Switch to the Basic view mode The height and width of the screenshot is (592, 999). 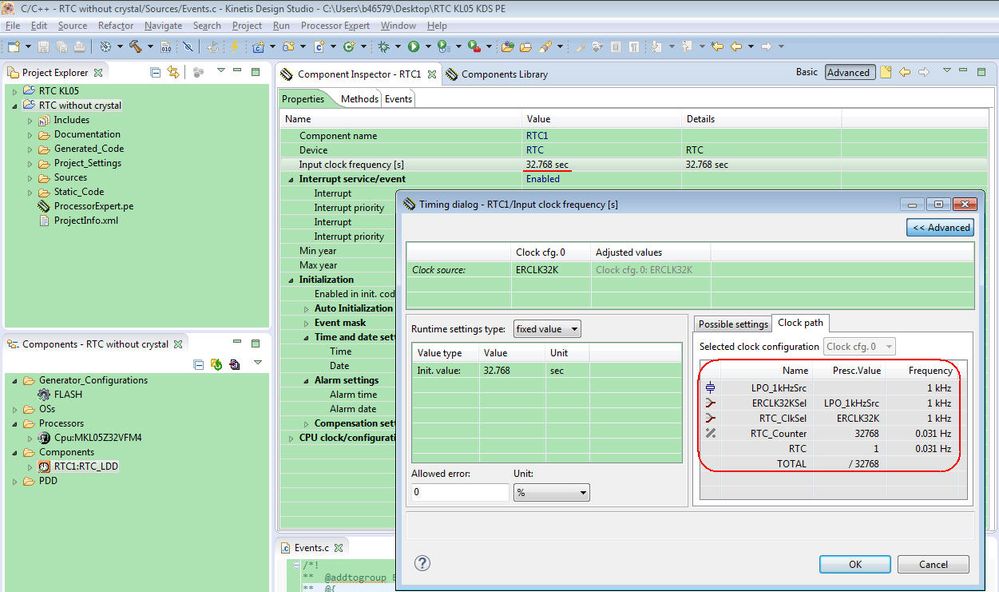tap(806, 72)
